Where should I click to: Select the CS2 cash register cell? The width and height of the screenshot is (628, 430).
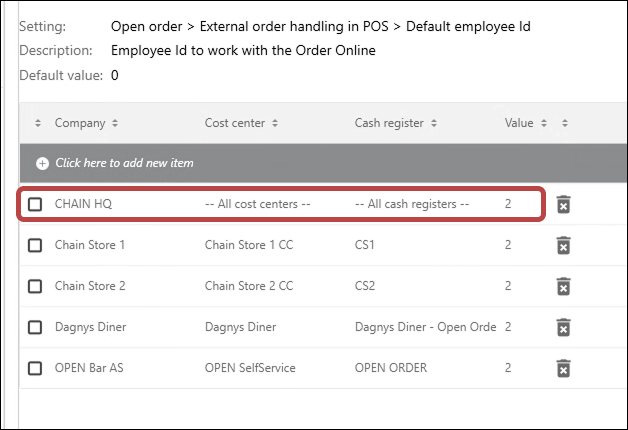pyautogui.click(x=365, y=286)
